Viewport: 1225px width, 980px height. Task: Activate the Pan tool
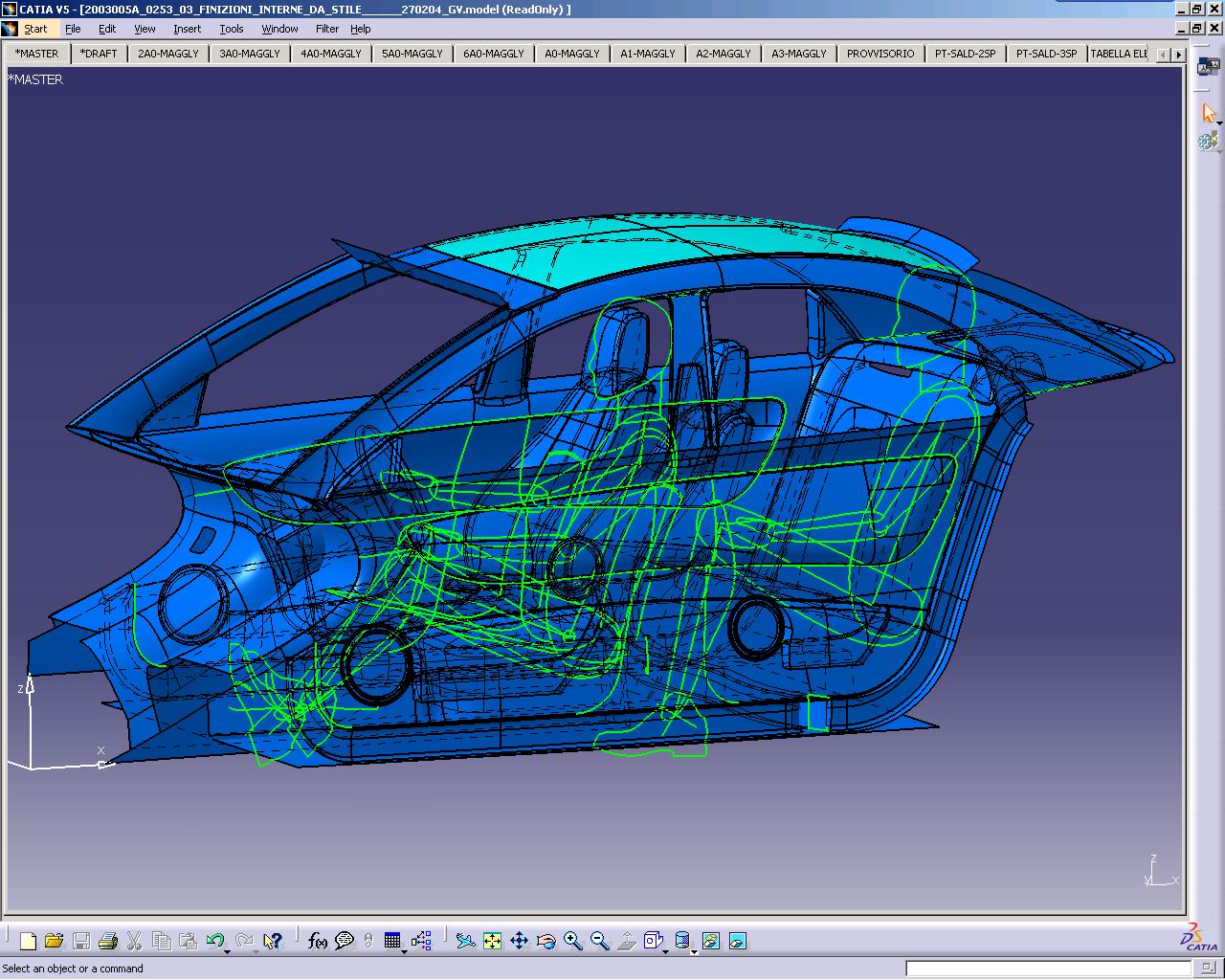pos(520,941)
